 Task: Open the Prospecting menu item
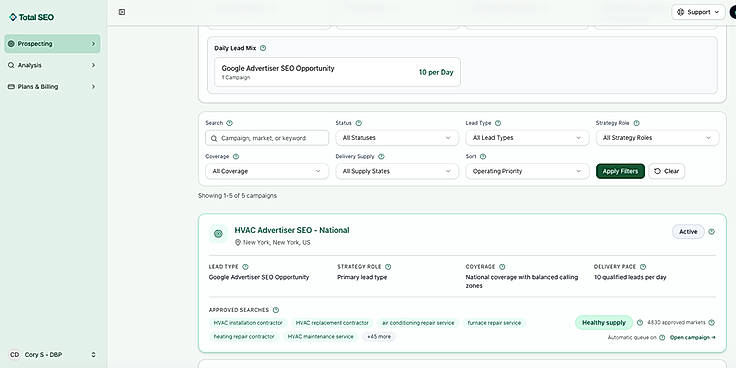coord(53,44)
